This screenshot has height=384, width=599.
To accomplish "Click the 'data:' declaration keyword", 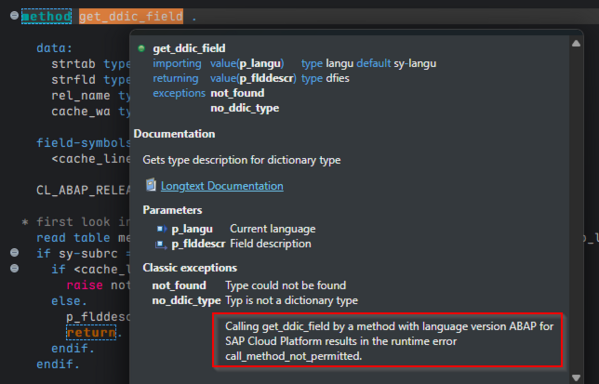I will click(54, 48).
